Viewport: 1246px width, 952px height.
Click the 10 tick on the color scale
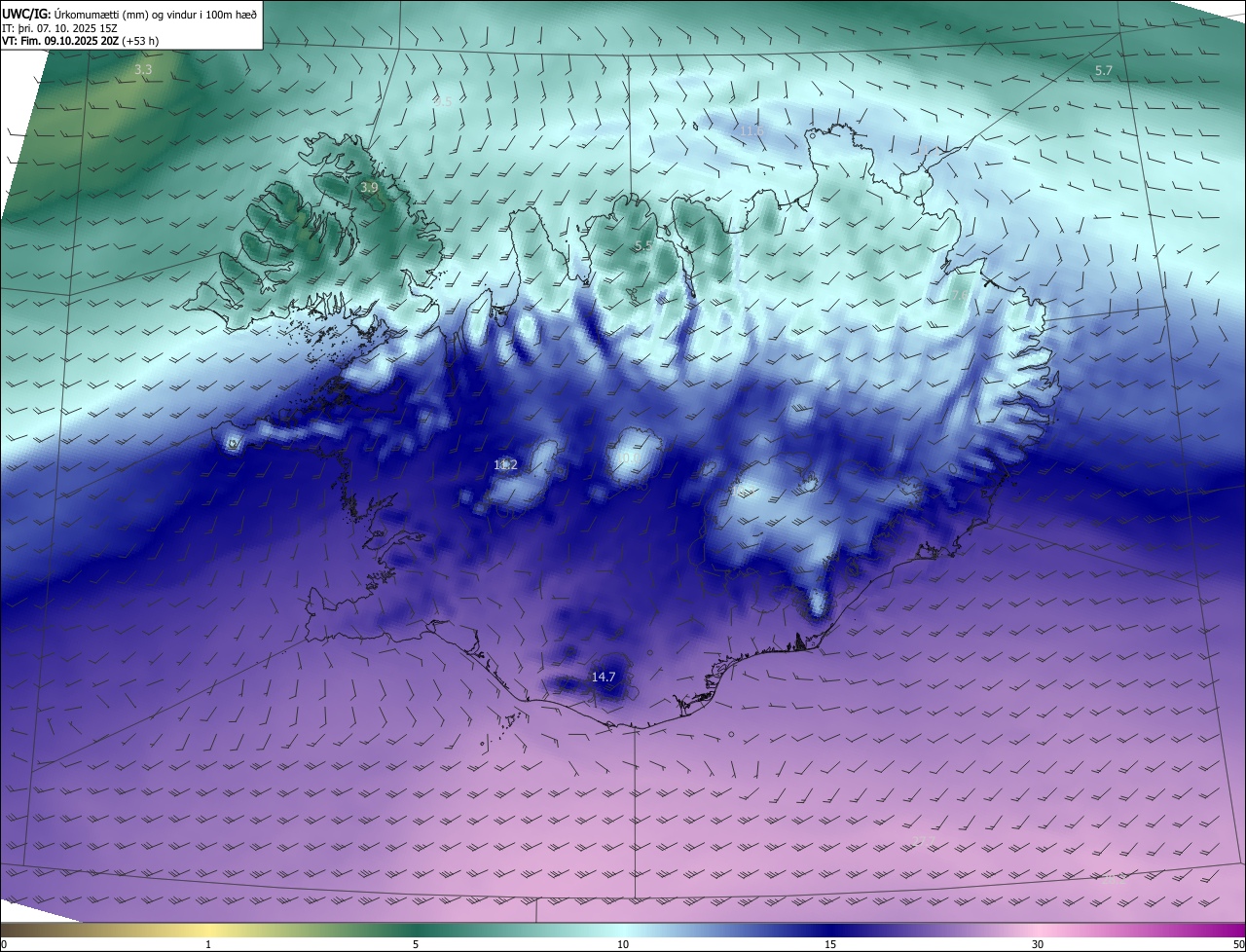623,944
